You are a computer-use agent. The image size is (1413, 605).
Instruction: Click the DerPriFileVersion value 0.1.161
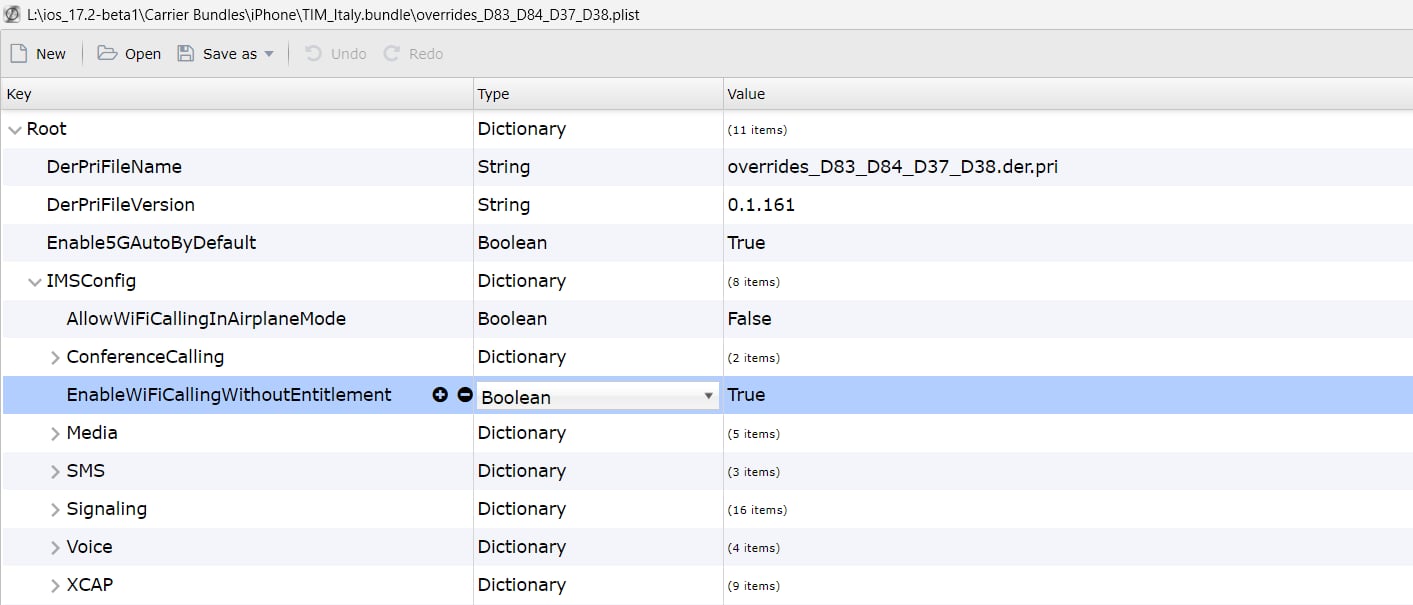(x=761, y=205)
